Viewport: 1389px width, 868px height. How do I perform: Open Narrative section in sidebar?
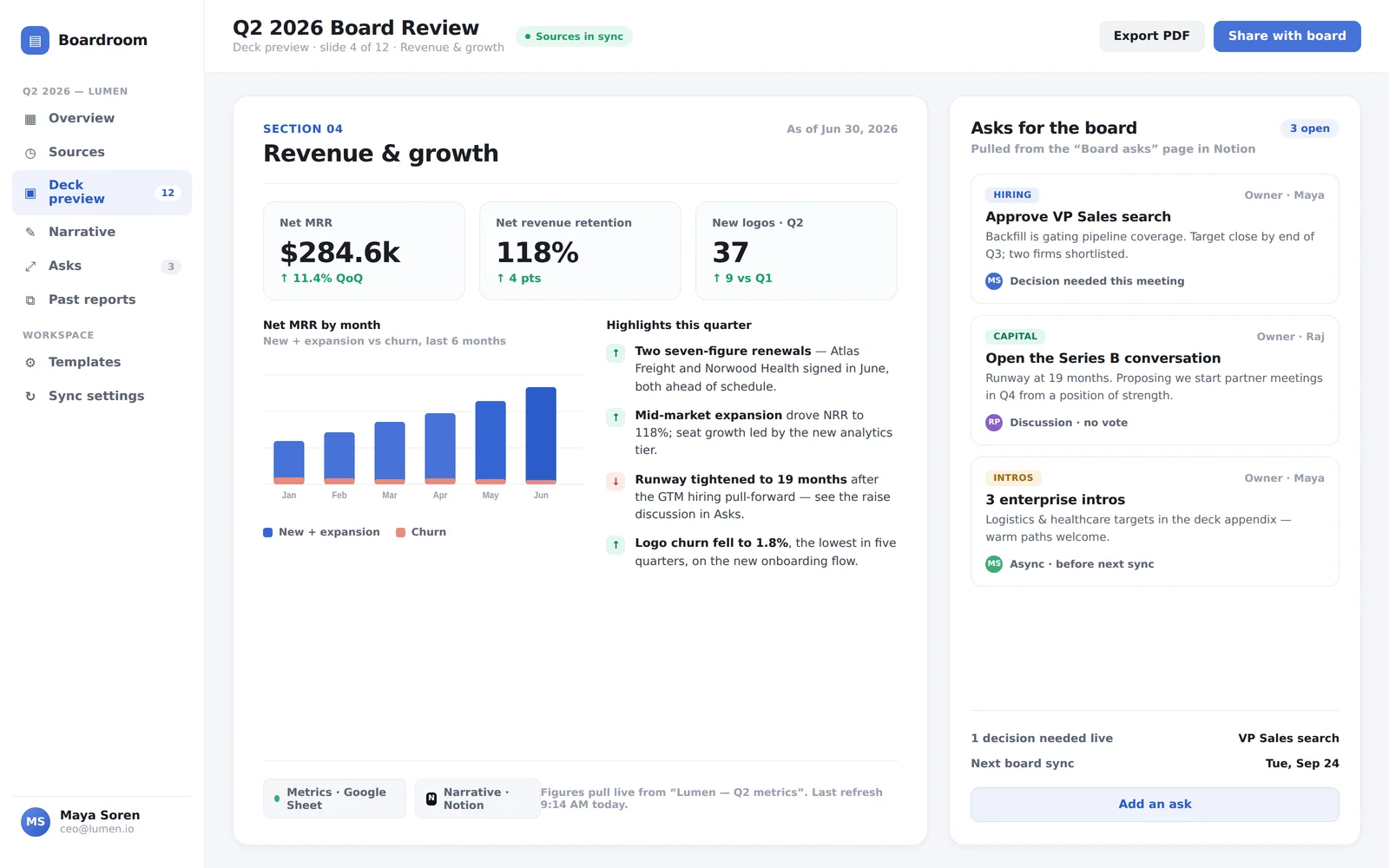click(x=102, y=233)
